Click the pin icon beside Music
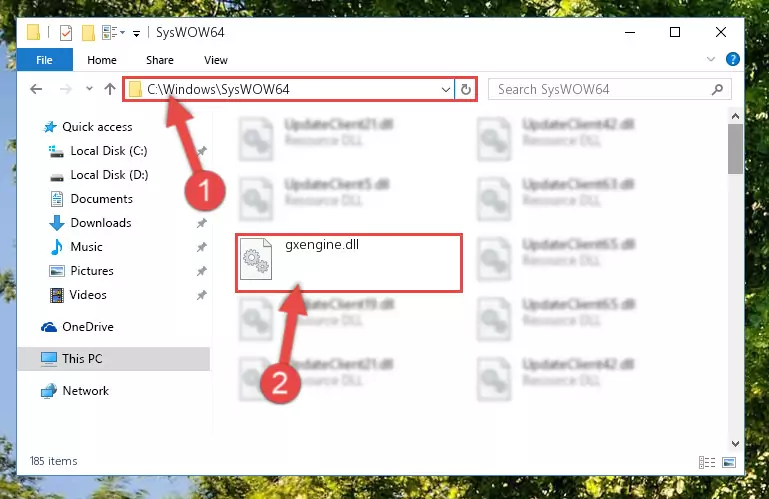Image resolution: width=769 pixels, height=499 pixels. pos(201,247)
